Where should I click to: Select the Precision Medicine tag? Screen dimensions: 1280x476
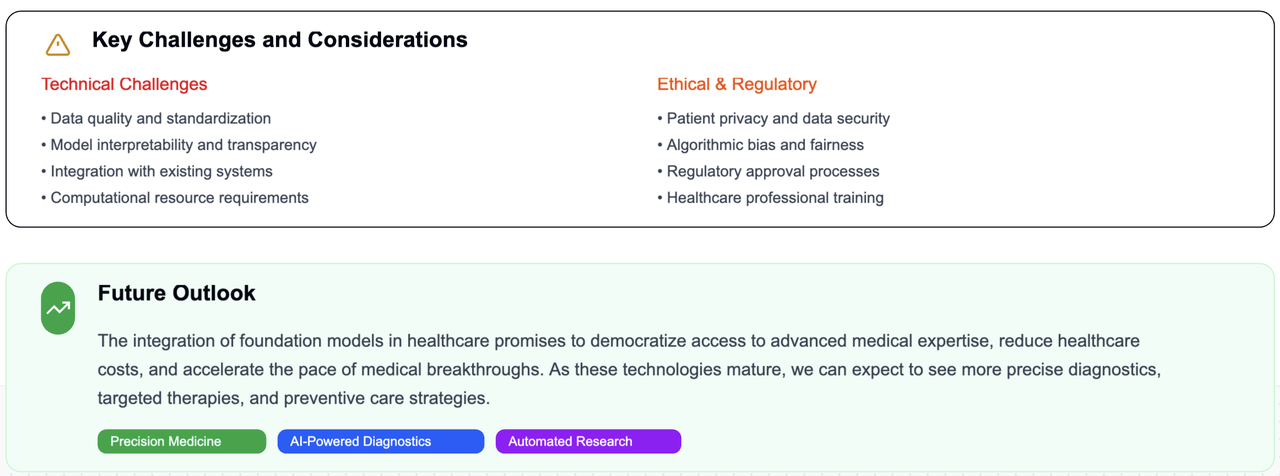(x=182, y=441)
